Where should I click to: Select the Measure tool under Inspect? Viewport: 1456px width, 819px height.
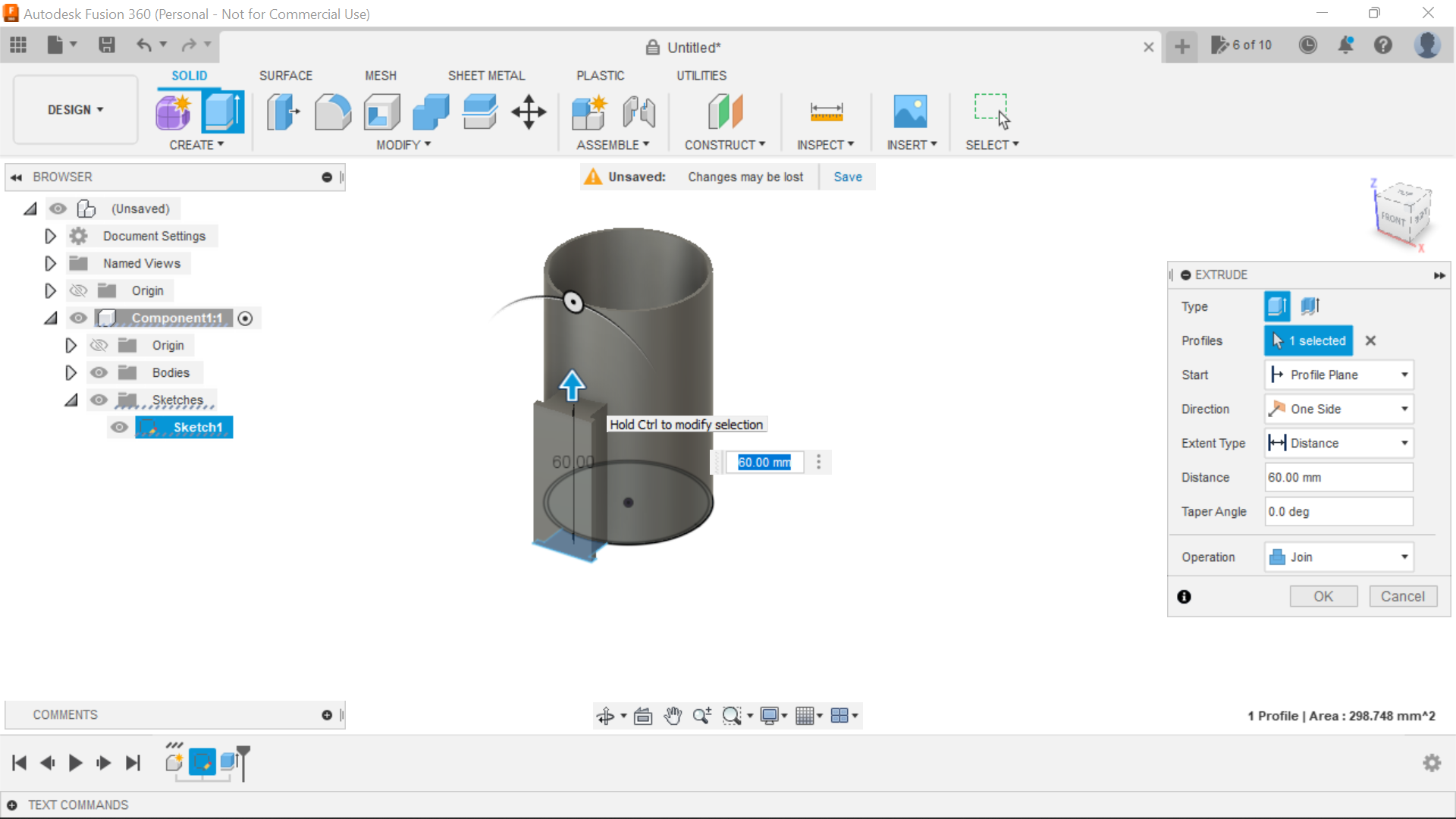[x=827, y=111]
